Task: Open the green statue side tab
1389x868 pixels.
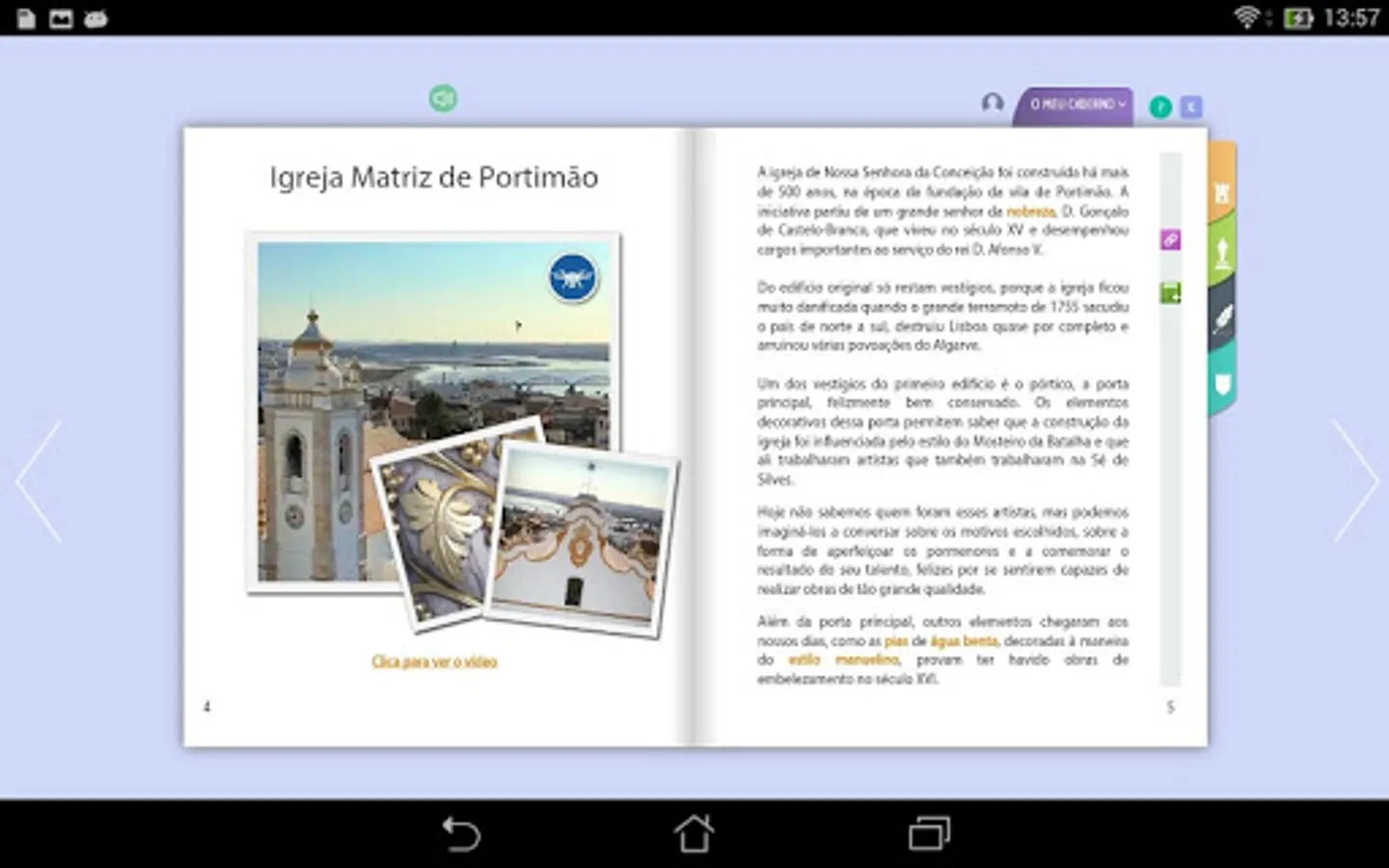Action: [1222, 253]
